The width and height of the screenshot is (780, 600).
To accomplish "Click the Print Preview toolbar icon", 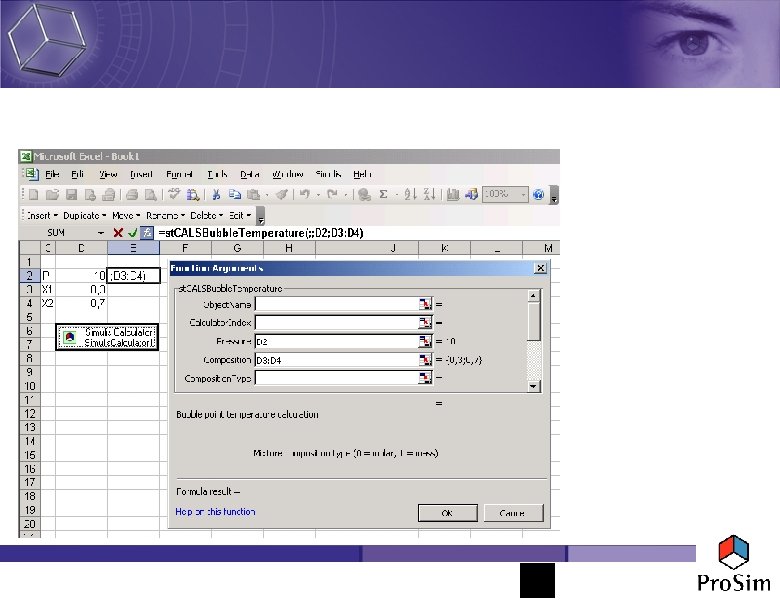I will click(x=150, y=195).
